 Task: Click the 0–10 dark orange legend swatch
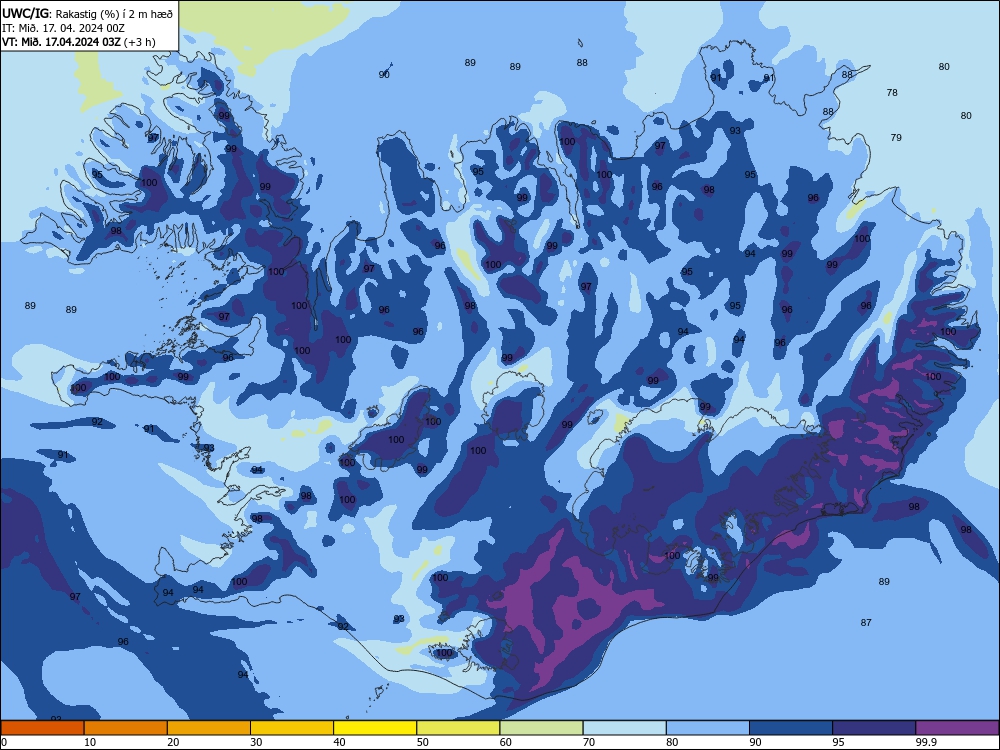tap(42, 728)
